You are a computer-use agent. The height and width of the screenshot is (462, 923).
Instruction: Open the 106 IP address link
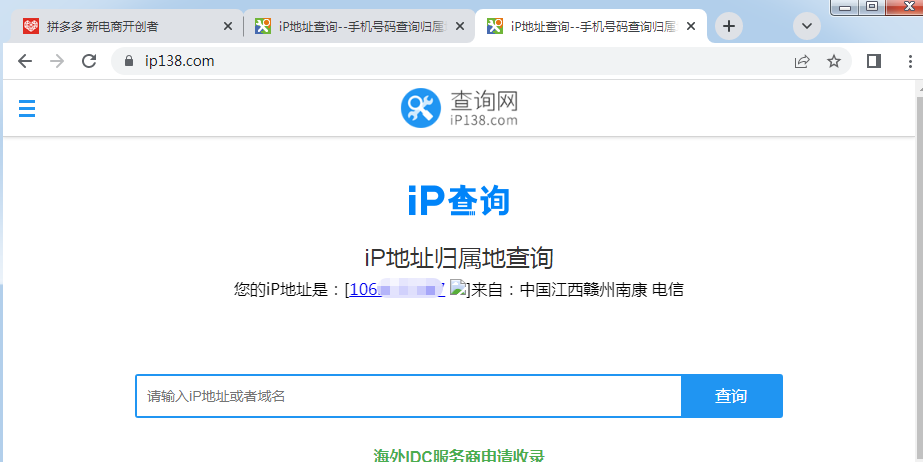(x=397, y=290)
